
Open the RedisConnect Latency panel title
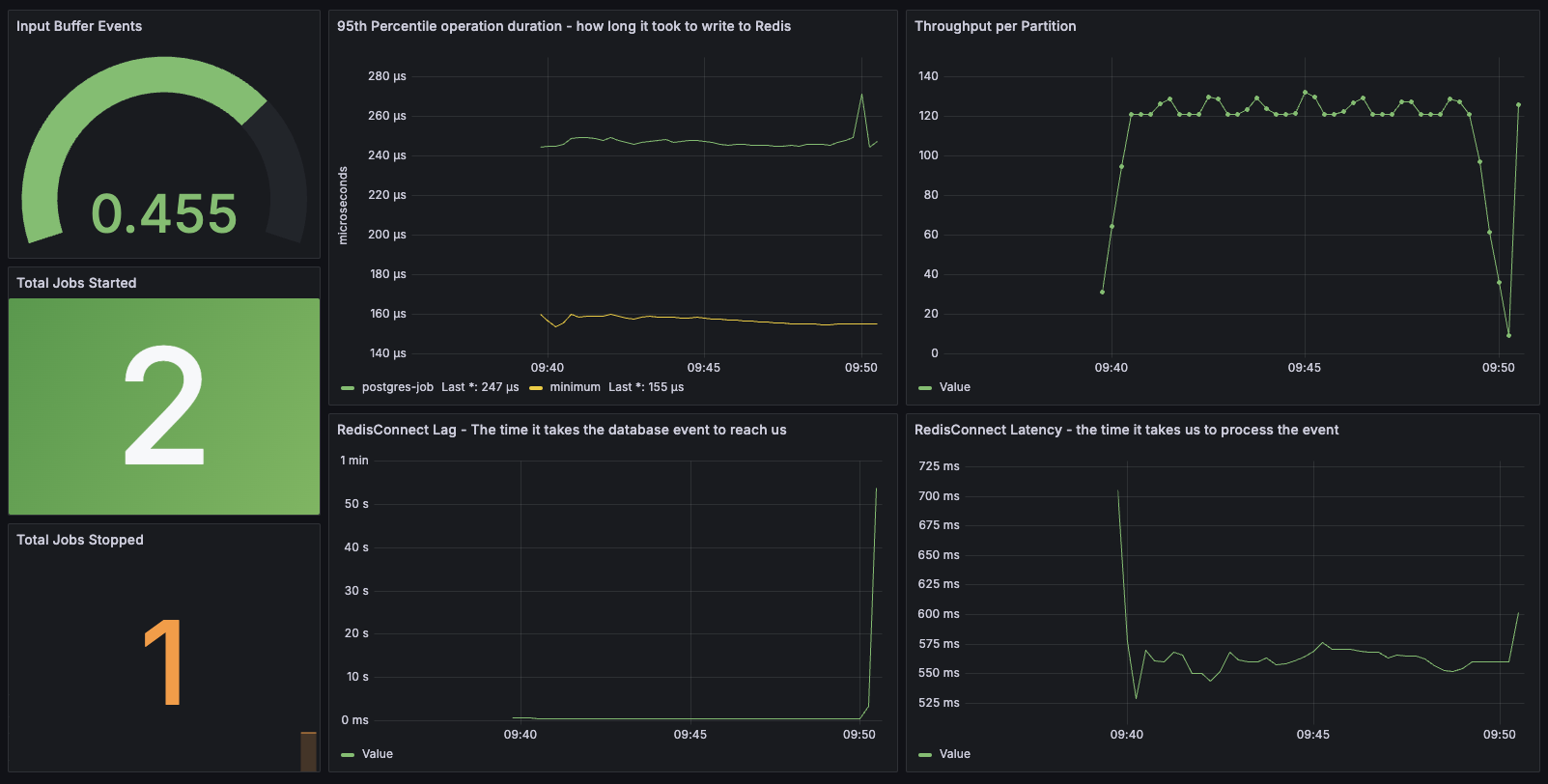[1126, 430]
